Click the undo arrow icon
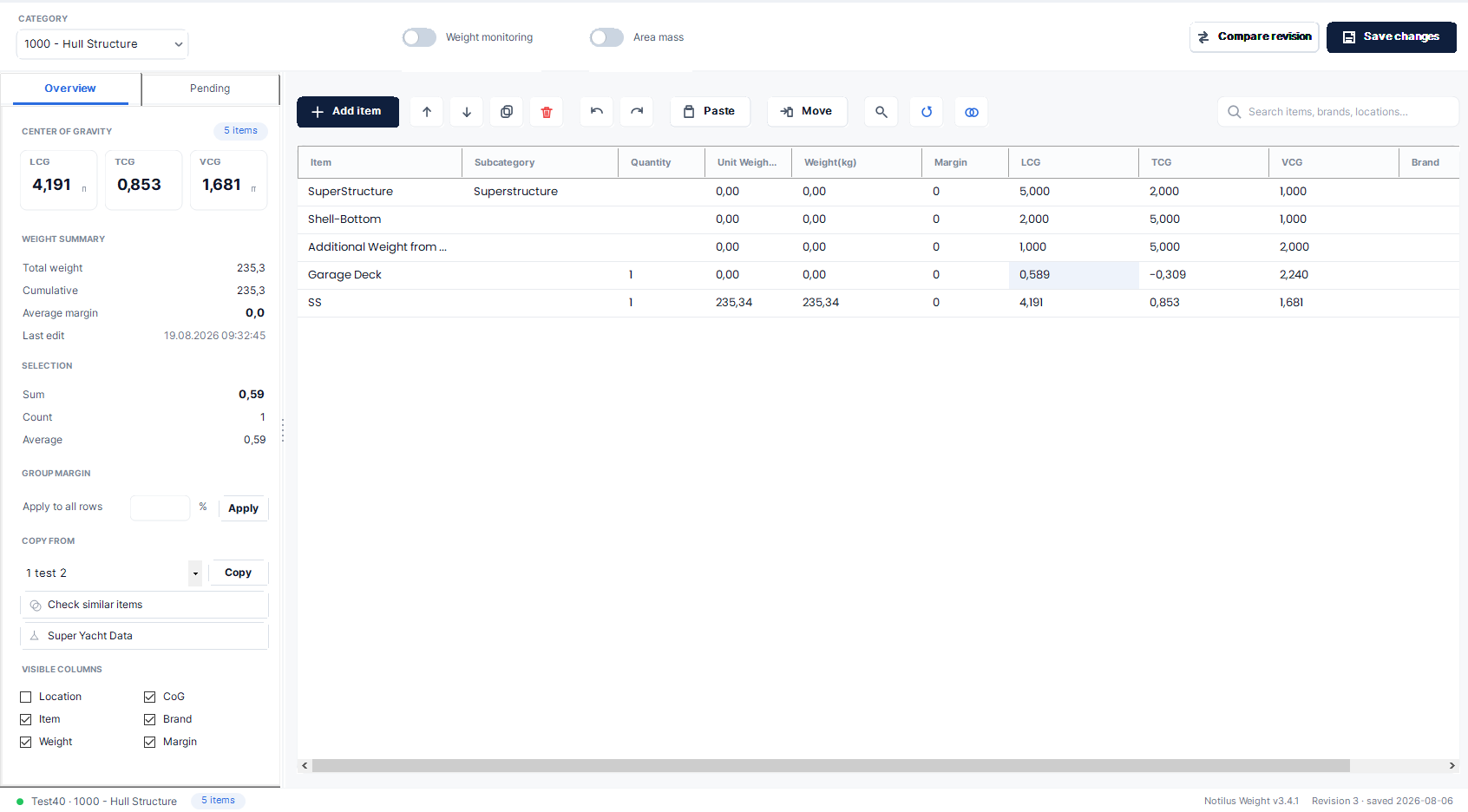The height and width of the screenshot is (812, 1468). pyautogui.click(x=597, y=112)
